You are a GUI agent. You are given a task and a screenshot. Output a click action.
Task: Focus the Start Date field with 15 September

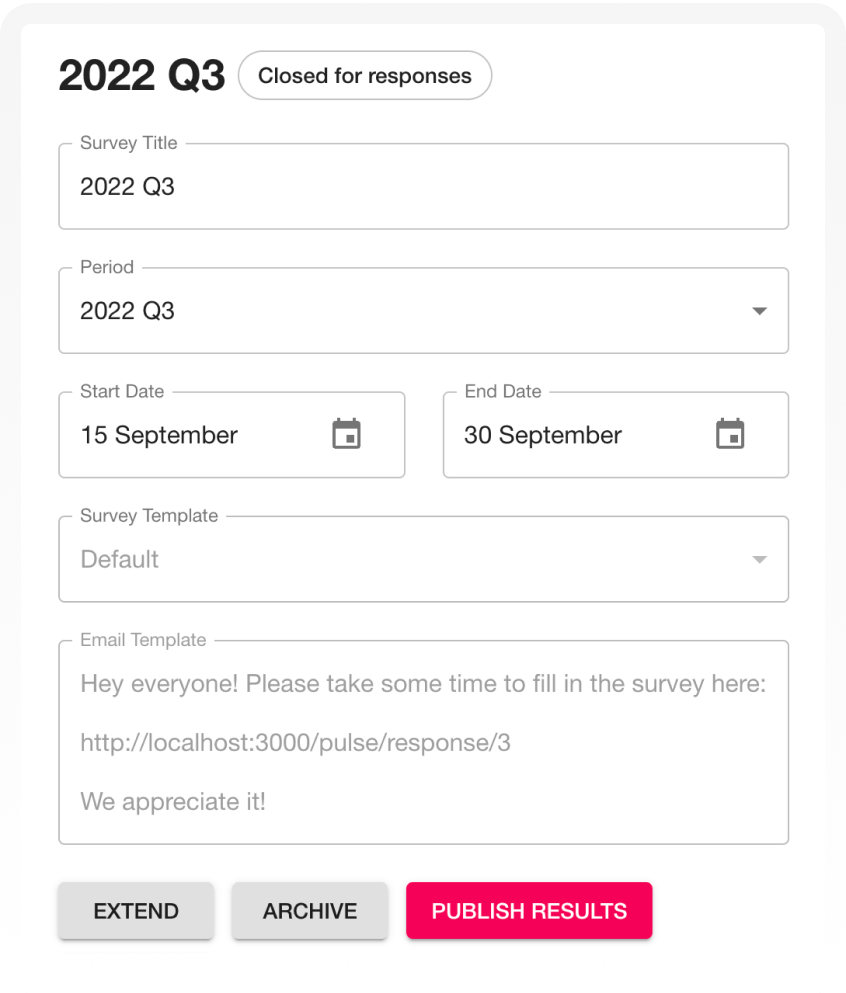pos(232,434)
